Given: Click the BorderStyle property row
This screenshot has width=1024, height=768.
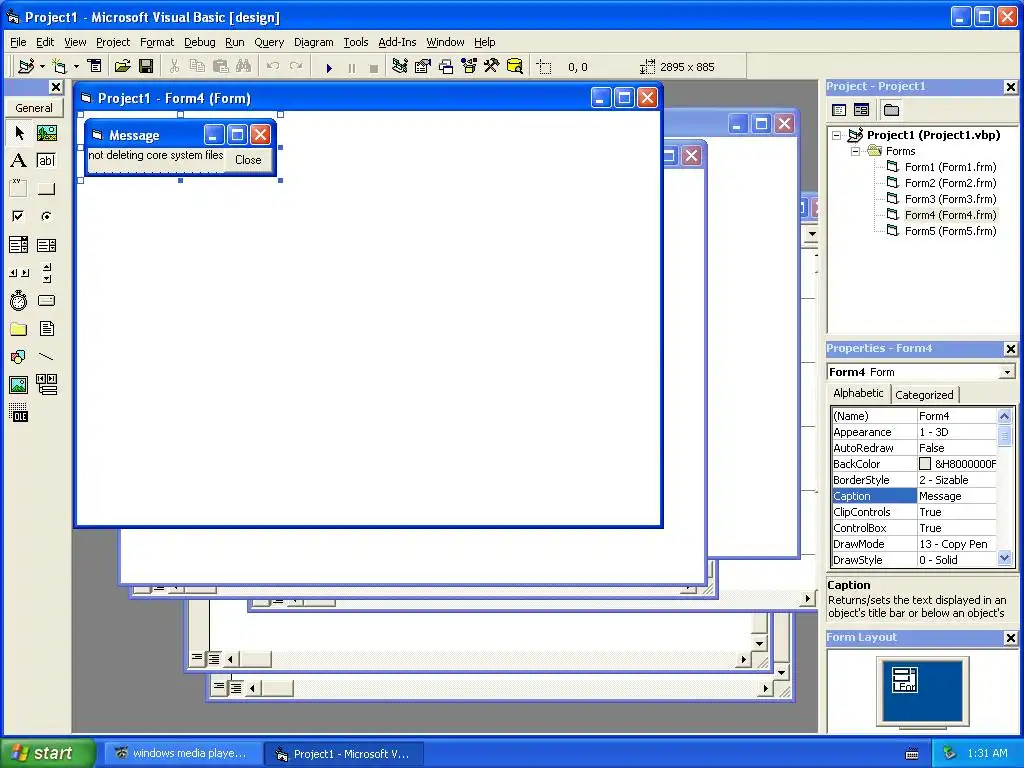Looking at the screenshot, I should [x=914, y=480].
